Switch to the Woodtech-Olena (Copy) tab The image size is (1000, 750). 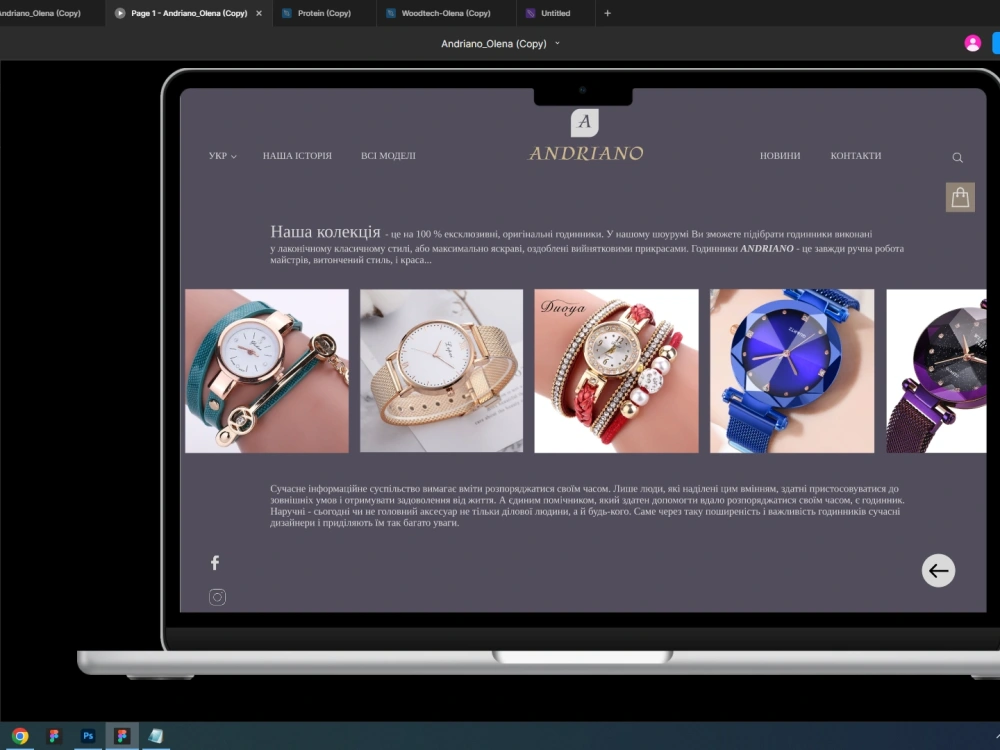coord(445,13)
